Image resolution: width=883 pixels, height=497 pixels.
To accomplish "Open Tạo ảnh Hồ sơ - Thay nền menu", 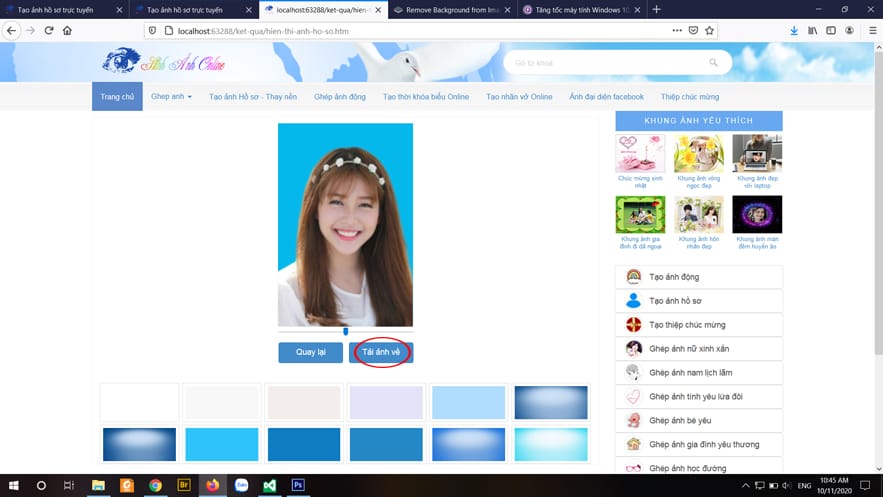I will coord(253,96).
